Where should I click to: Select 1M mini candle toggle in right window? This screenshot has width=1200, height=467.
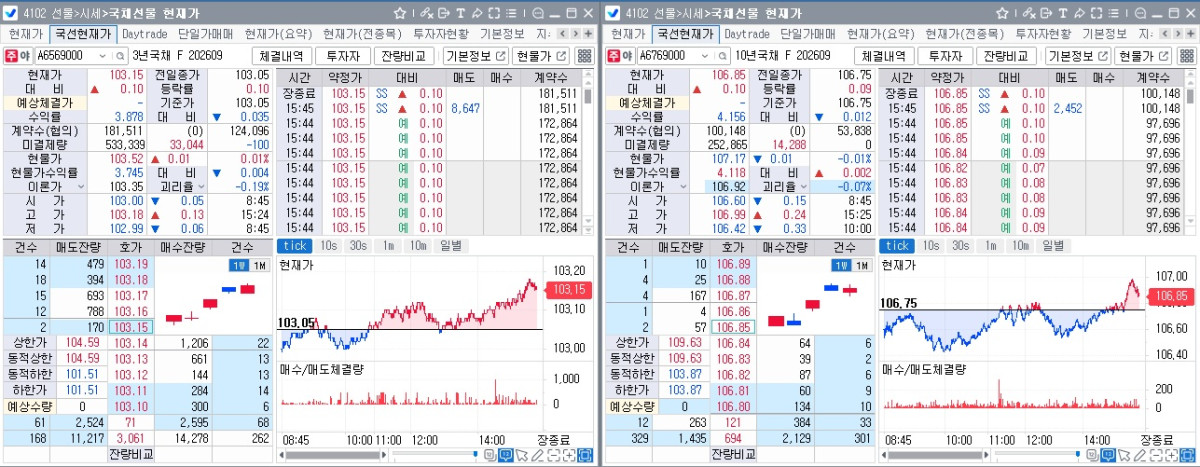[x=862, y=265]
